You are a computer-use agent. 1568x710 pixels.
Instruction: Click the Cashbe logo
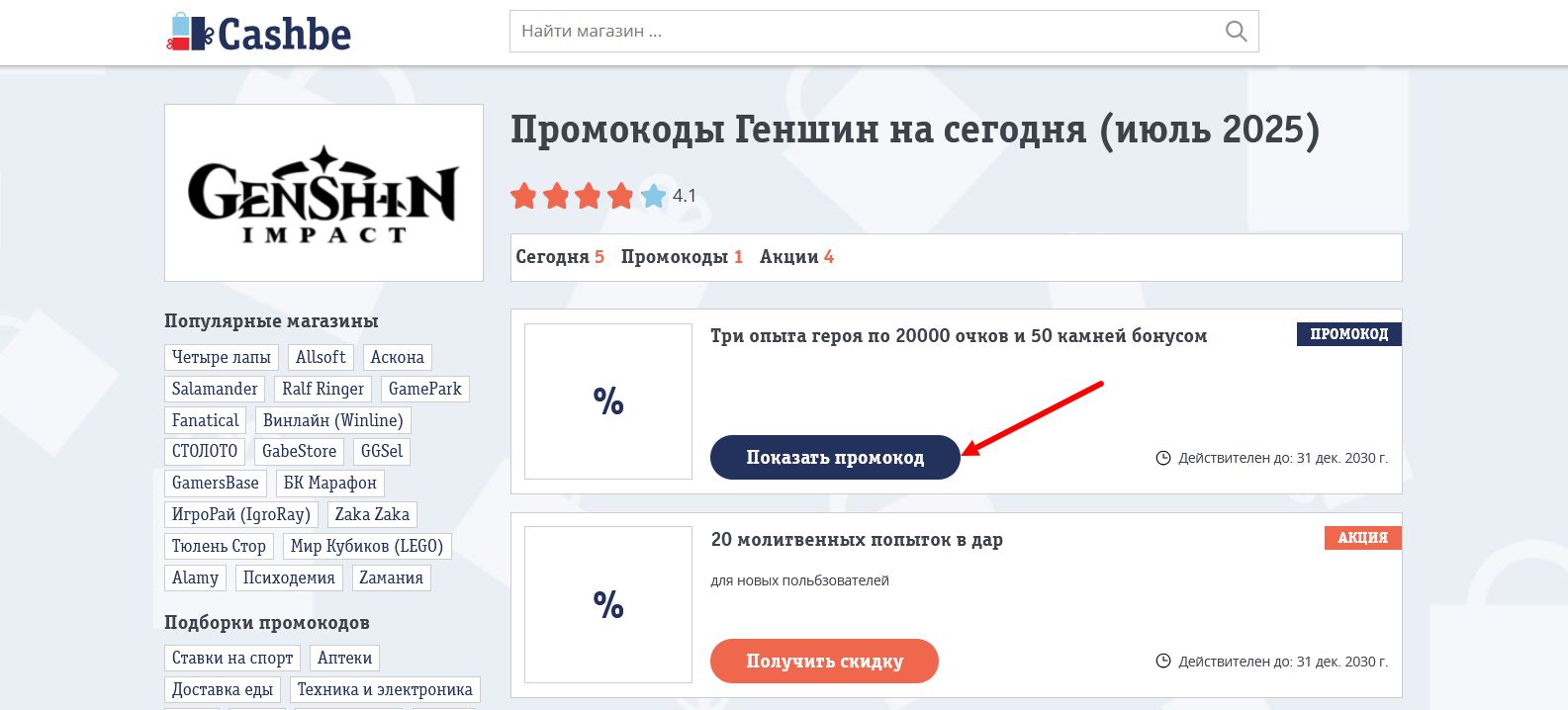tap(258, 33)
